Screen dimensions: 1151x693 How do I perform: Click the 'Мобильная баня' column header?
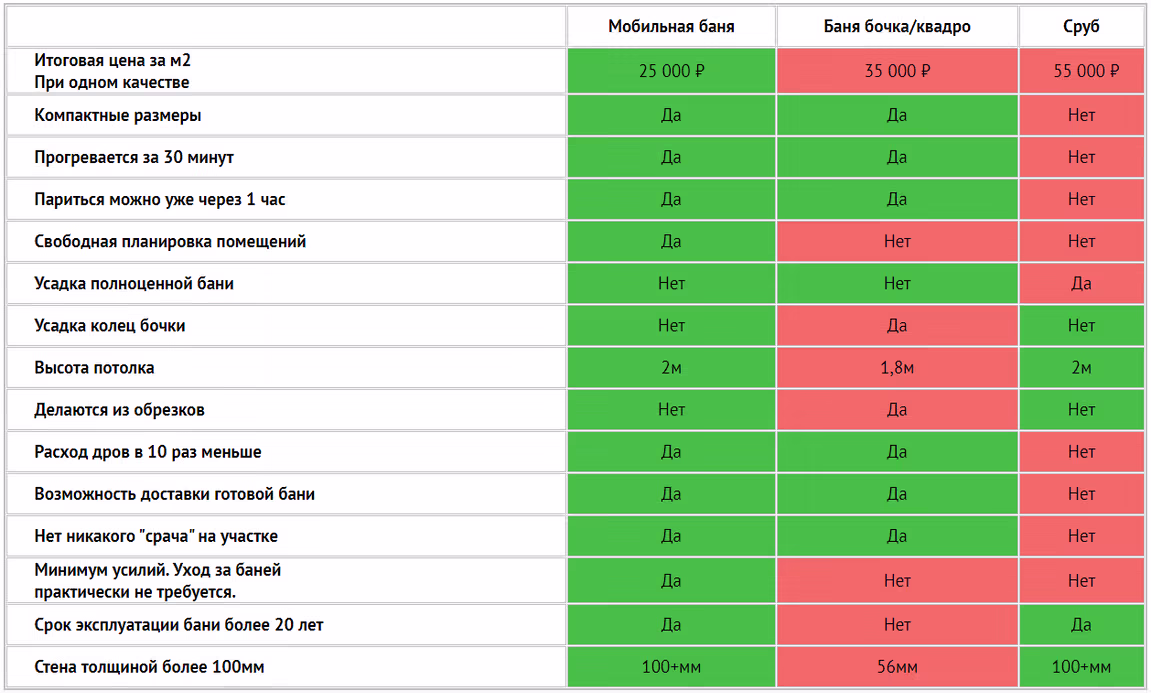[x=671, y=27]
